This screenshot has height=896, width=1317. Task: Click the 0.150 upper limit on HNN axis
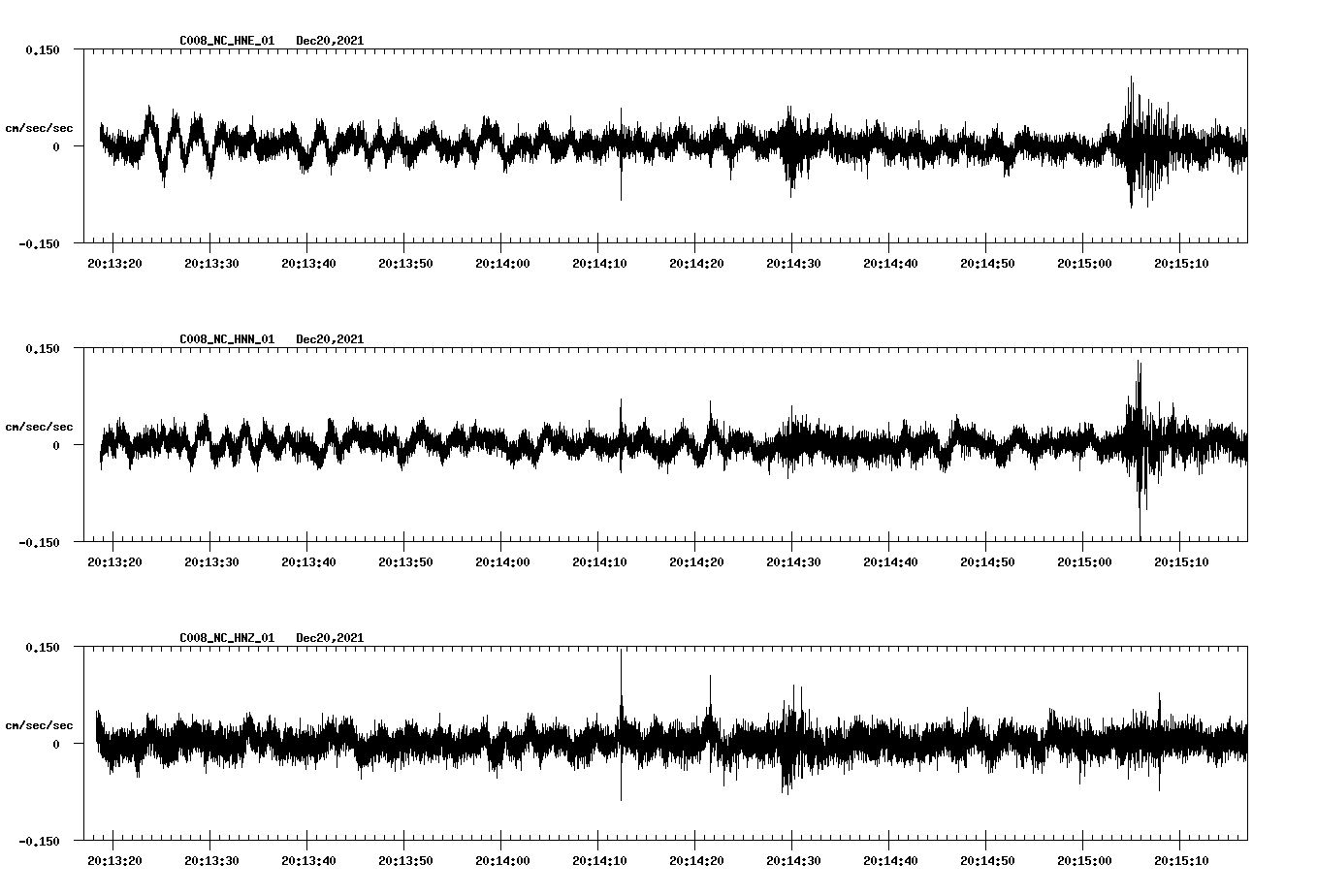tap(42, 349)
